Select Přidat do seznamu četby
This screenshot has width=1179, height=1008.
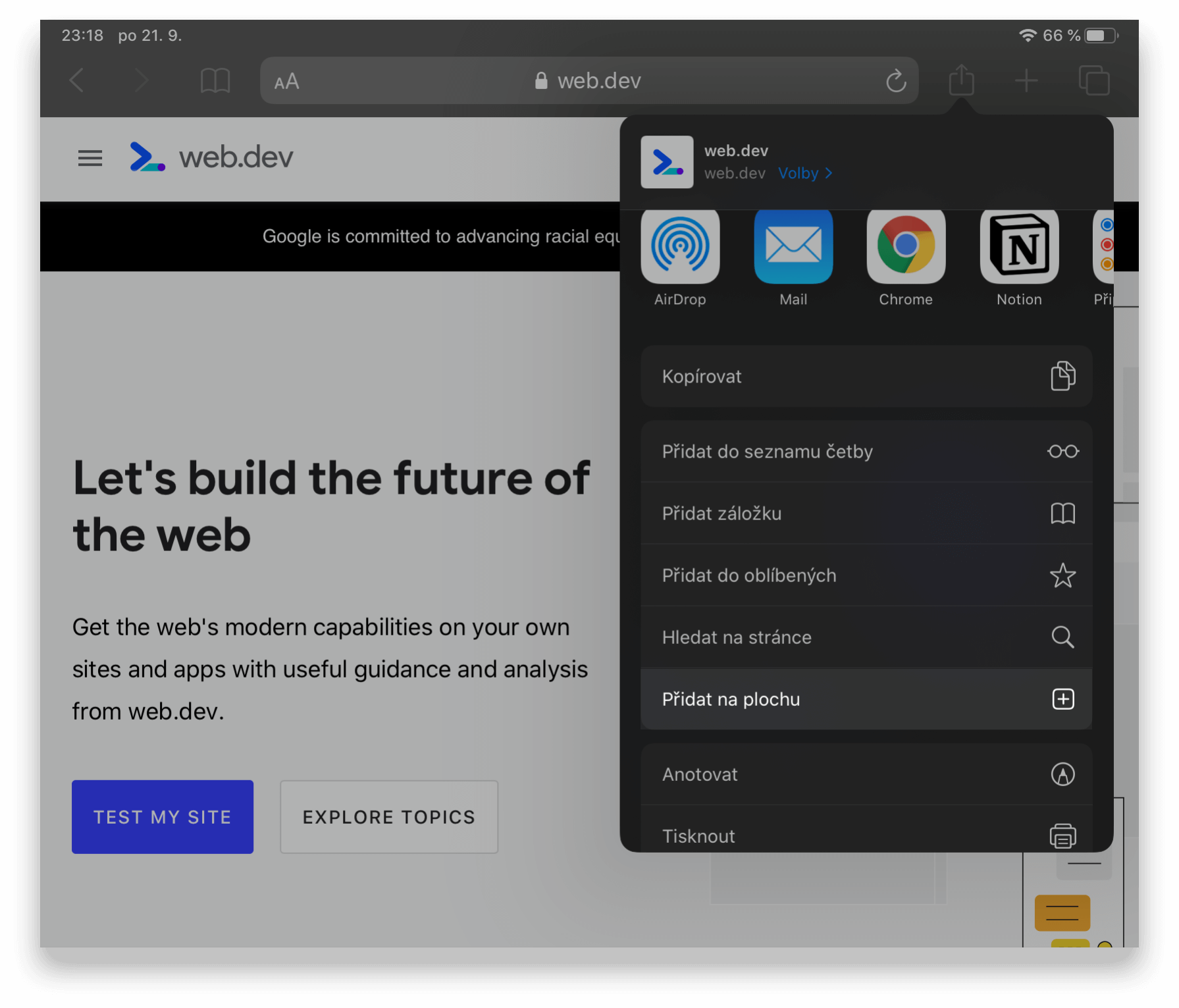click(x=866, y=451)
